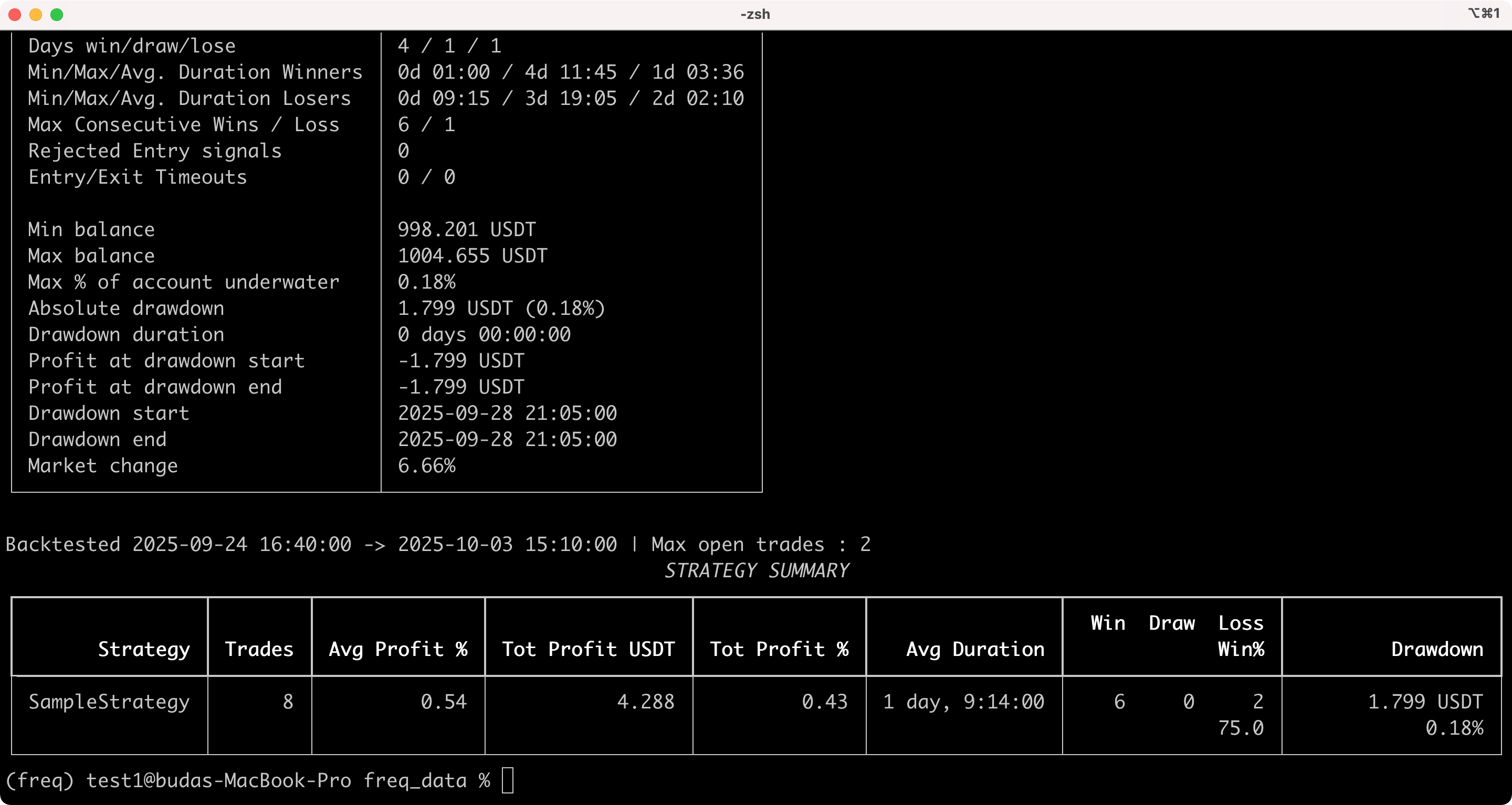Click the Min balance label

[91, 229]
